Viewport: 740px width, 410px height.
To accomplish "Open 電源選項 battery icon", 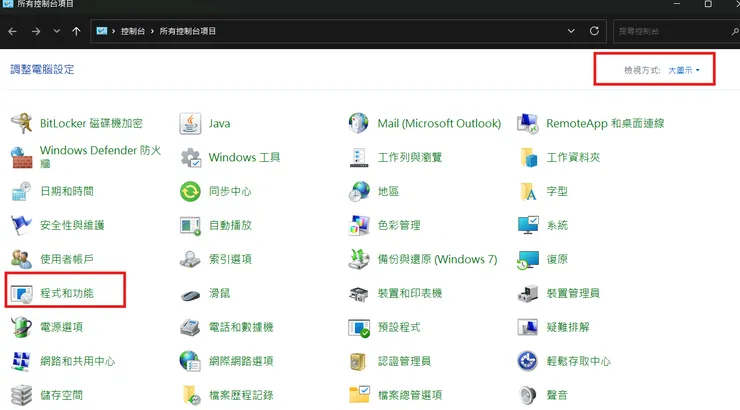I will coord(22,327).
